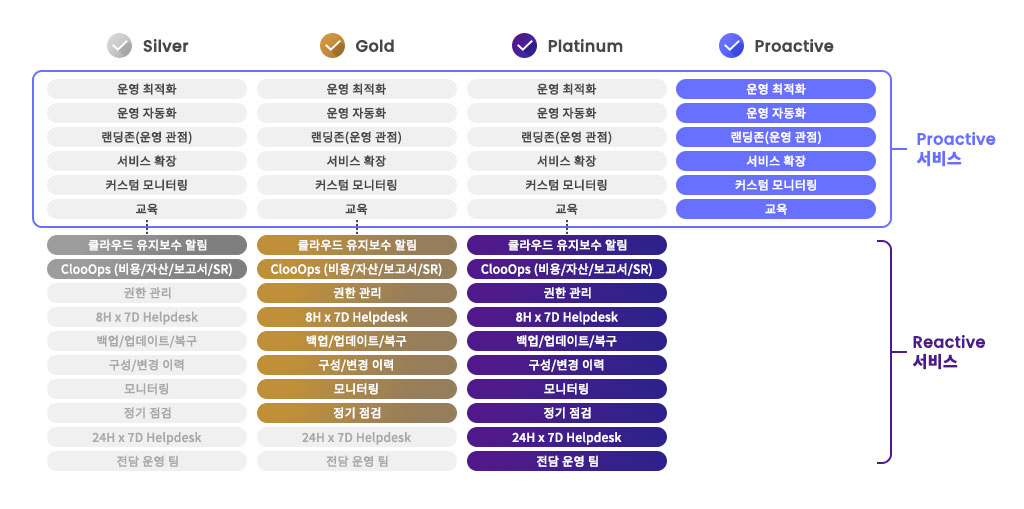The width and height of the screenshot is (1024, 509).
Task: Click Gold 백업/업데이트/복구 pill
Action: point(357,341)
